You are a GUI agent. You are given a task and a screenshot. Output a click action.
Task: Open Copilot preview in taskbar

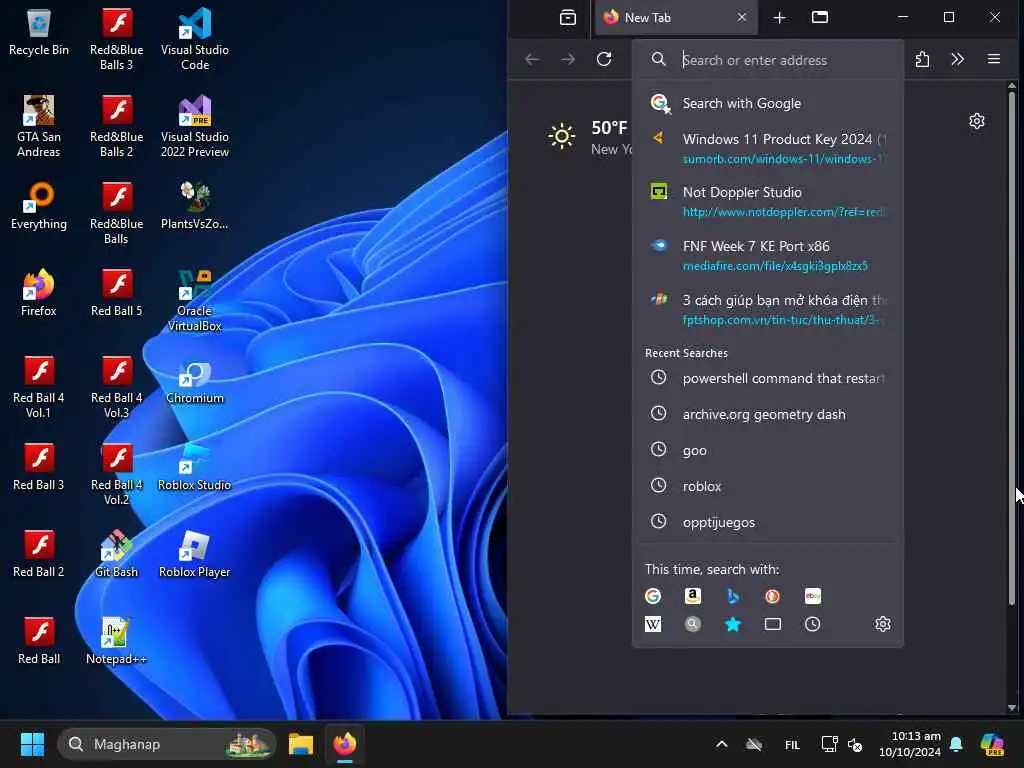tap(992, 744)
